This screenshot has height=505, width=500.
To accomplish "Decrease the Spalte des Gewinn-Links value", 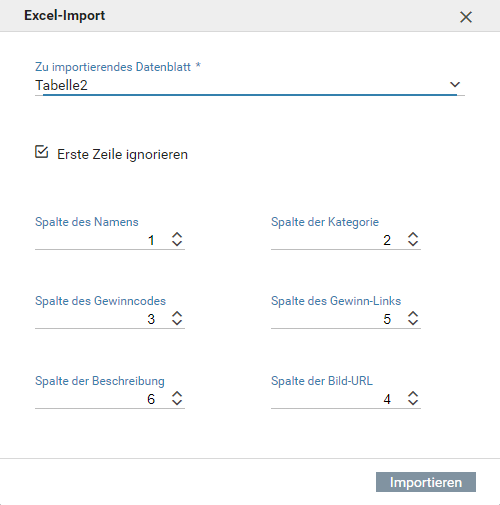I will [413, 322].
